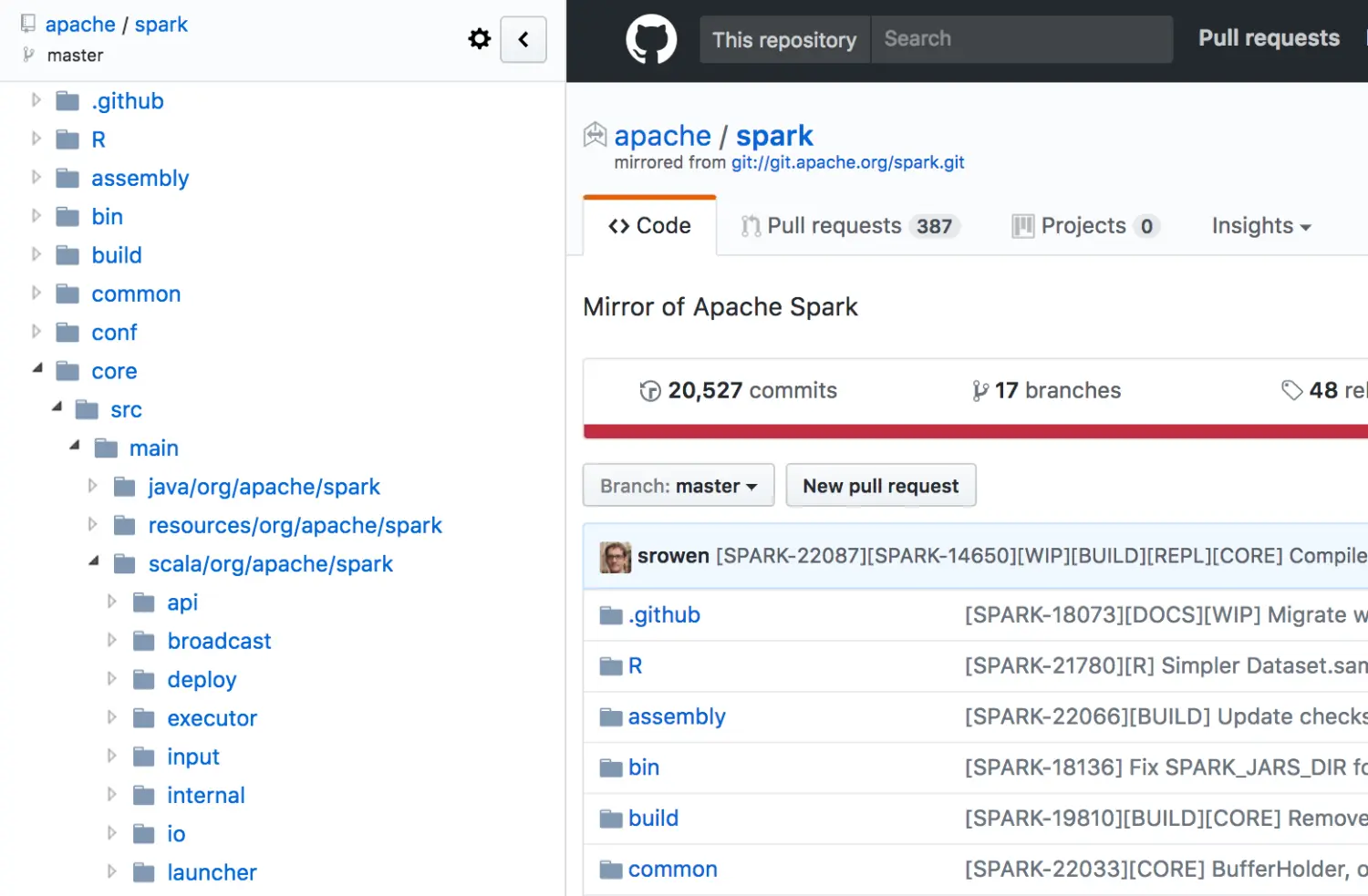Click the assembly folder icon in file list

(611, 718)
